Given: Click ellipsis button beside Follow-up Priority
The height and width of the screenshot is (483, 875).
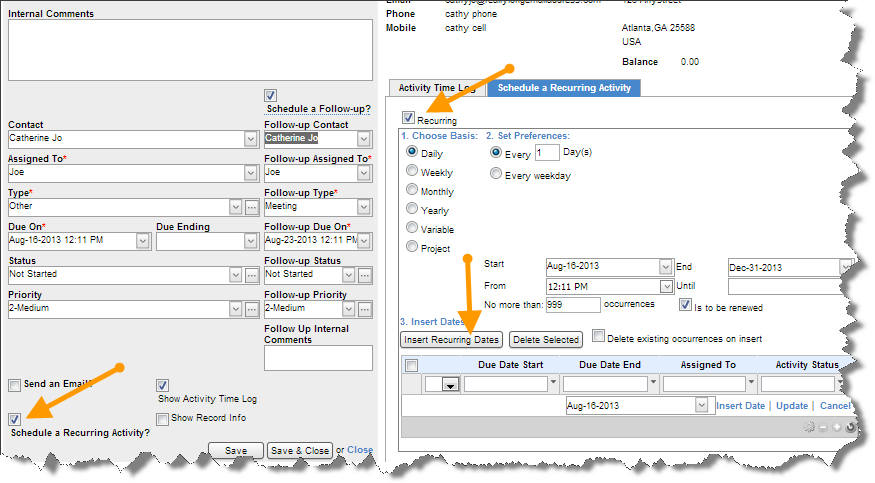Looking at the screenshot, I should click(x=365, y=309).
